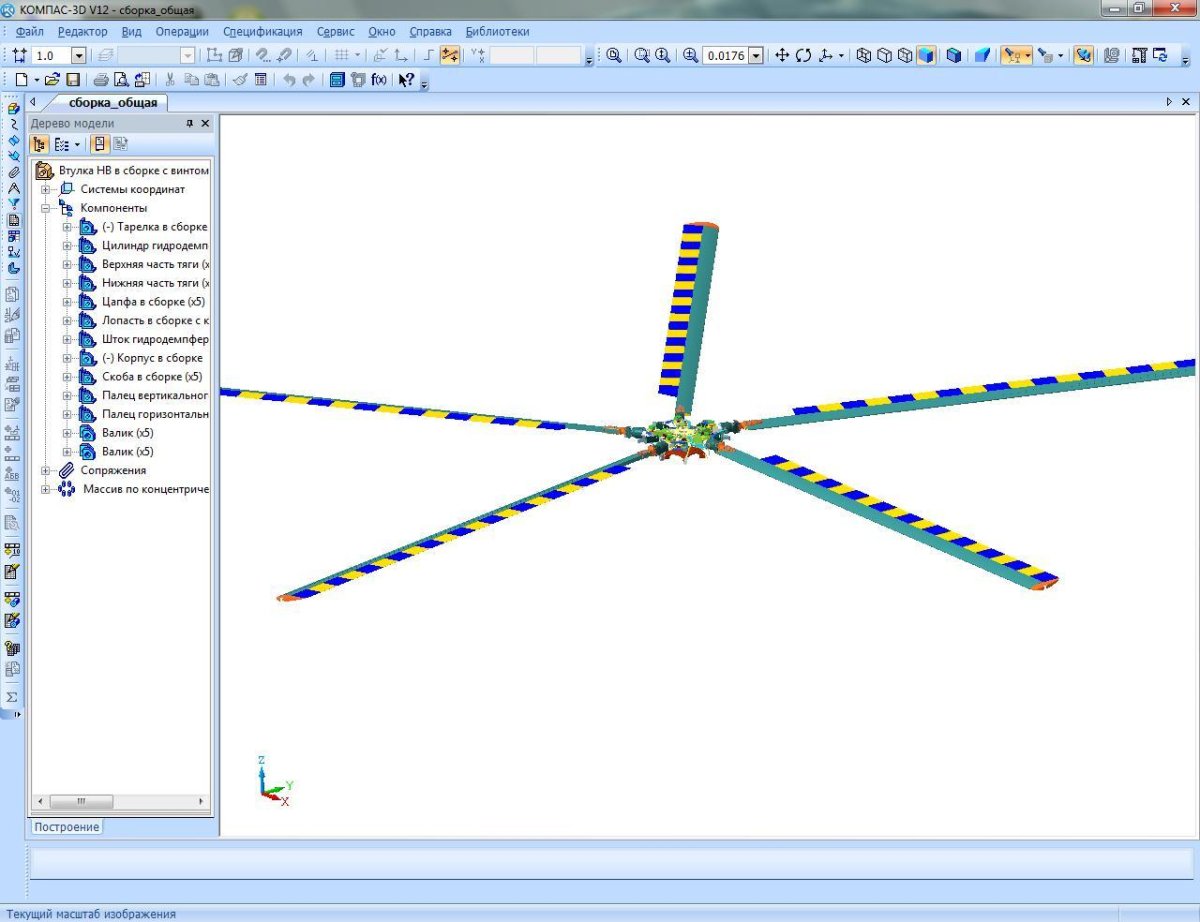Switch to Wireframe display mode icon
1200x922 pixels.
[x=865, y=56]
